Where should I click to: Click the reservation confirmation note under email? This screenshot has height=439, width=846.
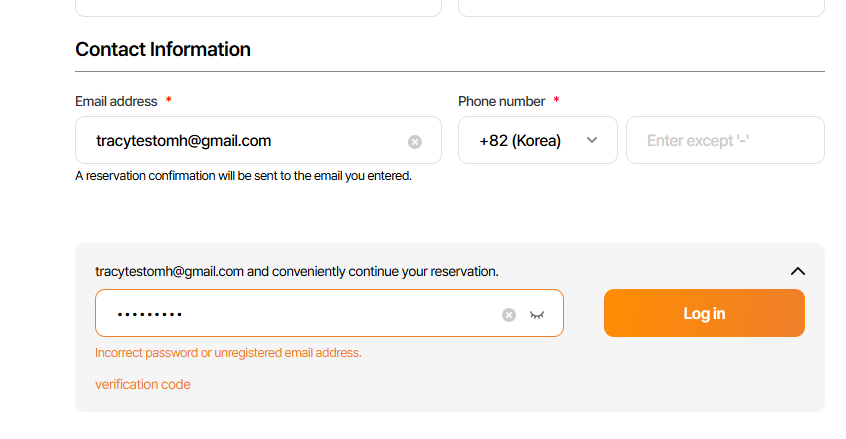[243, 176]
